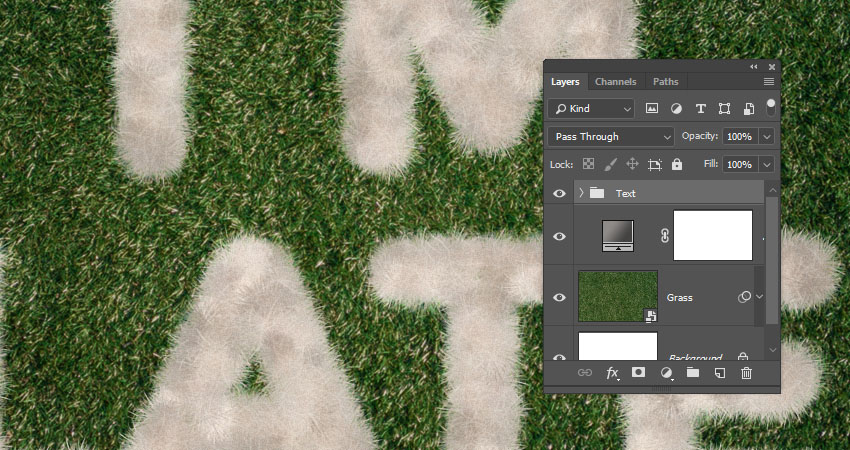Create a new group folder
The image size is (850, 450).
tap(693, 372)
